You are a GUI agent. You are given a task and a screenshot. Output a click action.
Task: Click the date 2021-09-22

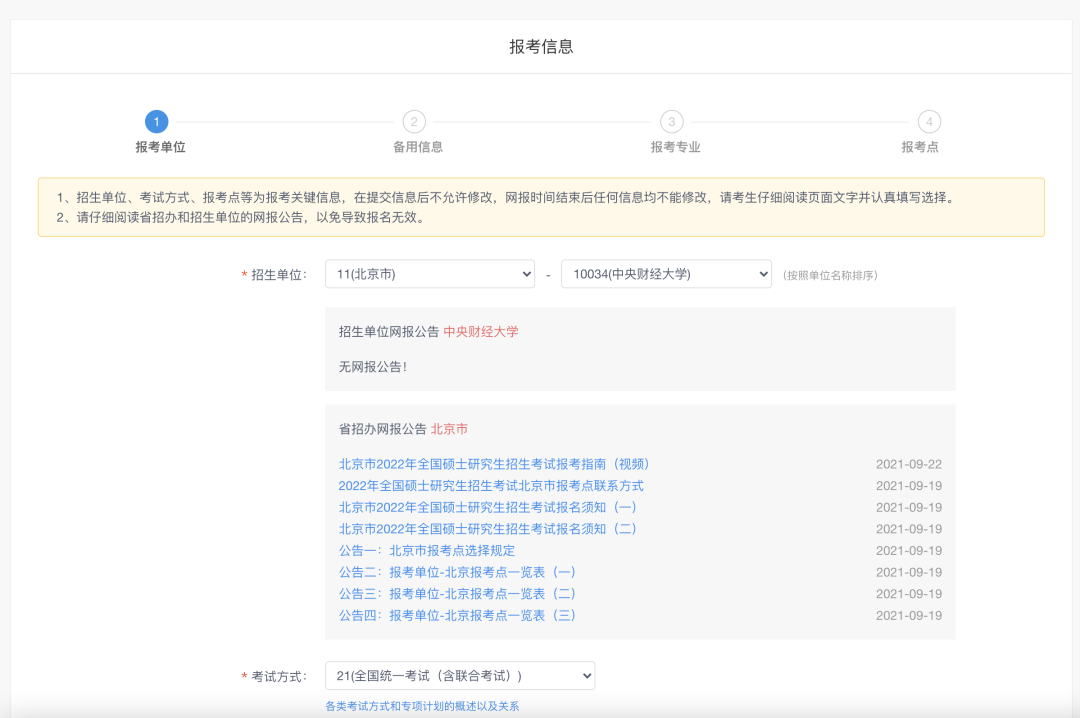908,464
